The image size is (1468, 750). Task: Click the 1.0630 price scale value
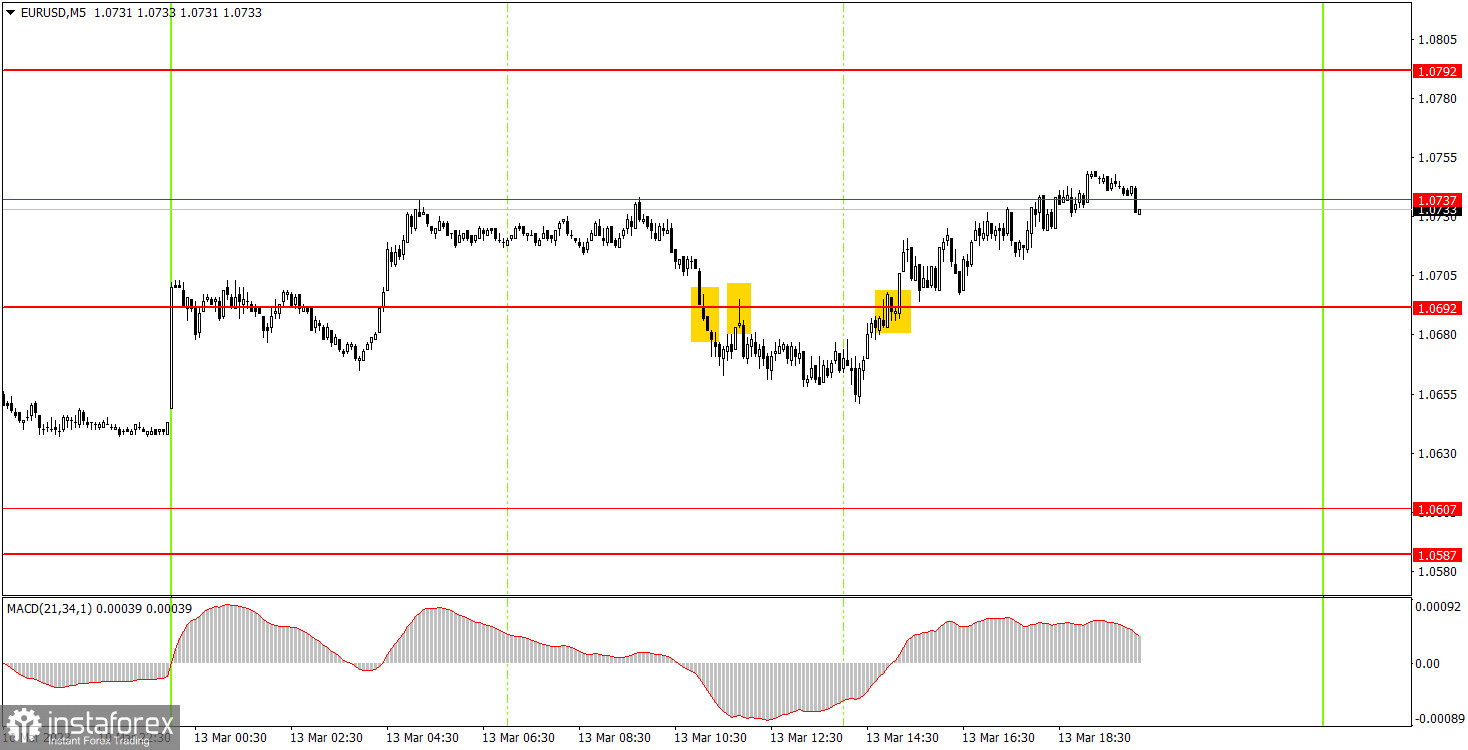pos(1436,453)
